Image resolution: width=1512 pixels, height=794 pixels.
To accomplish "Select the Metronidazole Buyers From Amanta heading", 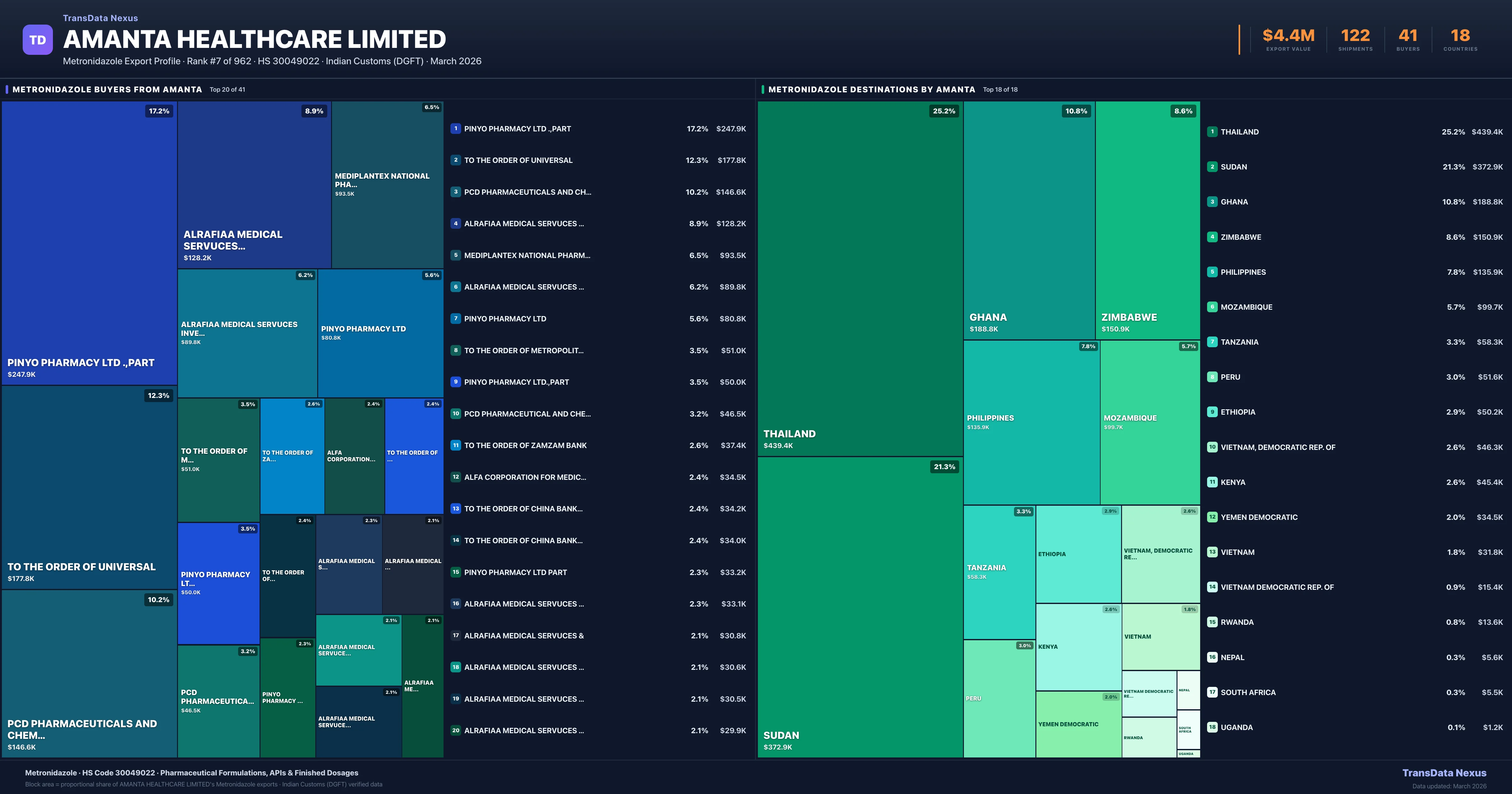I will (x=107, y=90).
